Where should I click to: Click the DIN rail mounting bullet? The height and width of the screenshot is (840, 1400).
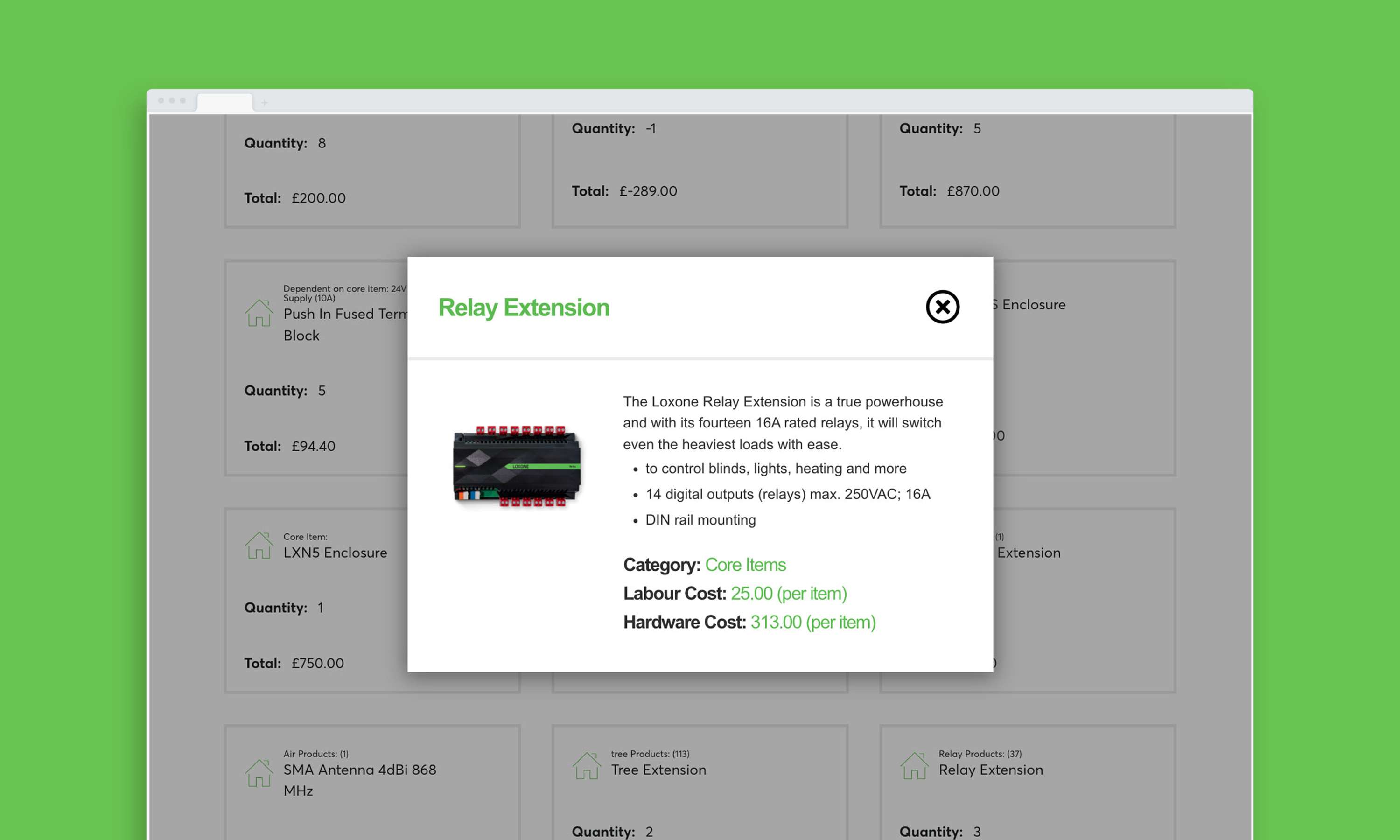pyautogui.click(x=700, y=519)
